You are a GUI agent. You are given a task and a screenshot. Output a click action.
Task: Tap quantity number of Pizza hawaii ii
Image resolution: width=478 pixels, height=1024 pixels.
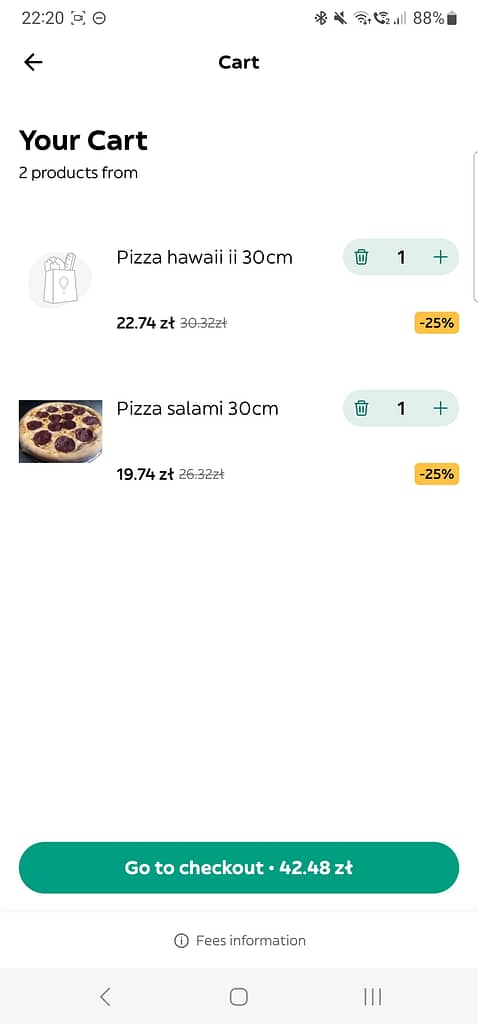point(401,257)
